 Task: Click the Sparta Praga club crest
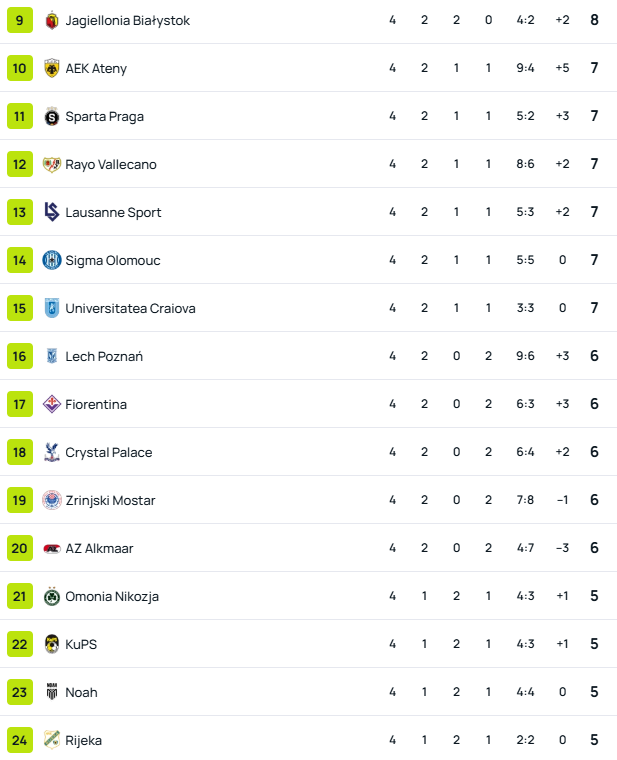point(52,117)
